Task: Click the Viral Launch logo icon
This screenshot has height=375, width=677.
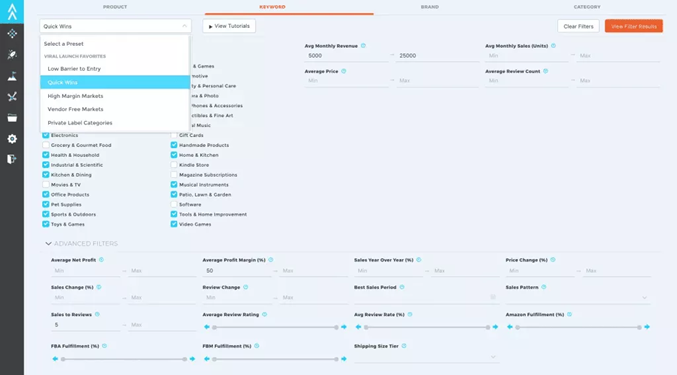Action: tap(12, 12)
